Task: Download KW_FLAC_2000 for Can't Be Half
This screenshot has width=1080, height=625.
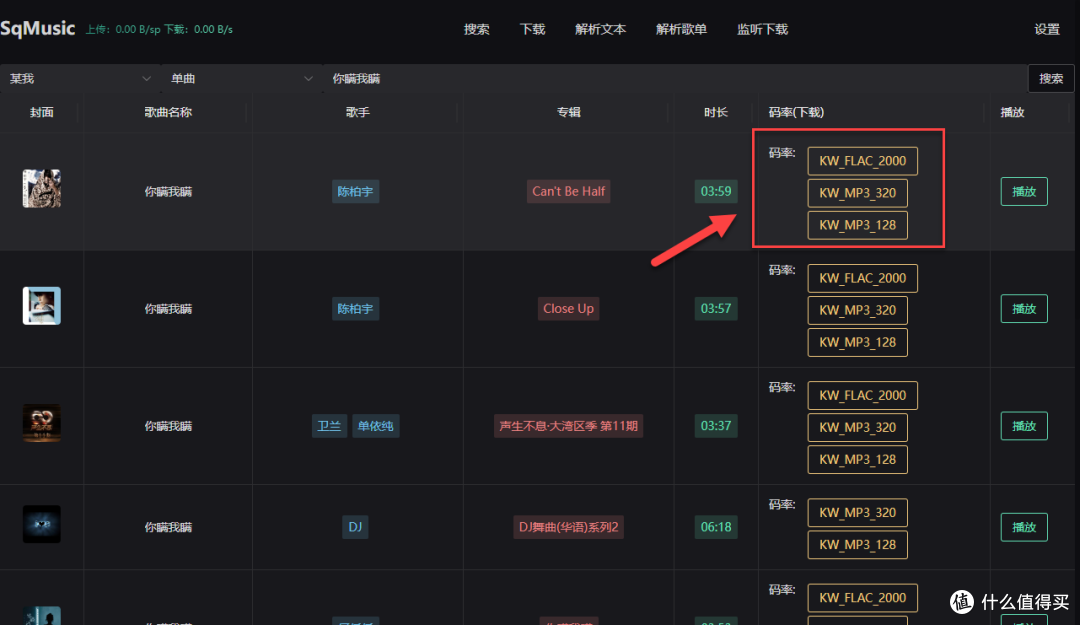Action: (862, 161)
